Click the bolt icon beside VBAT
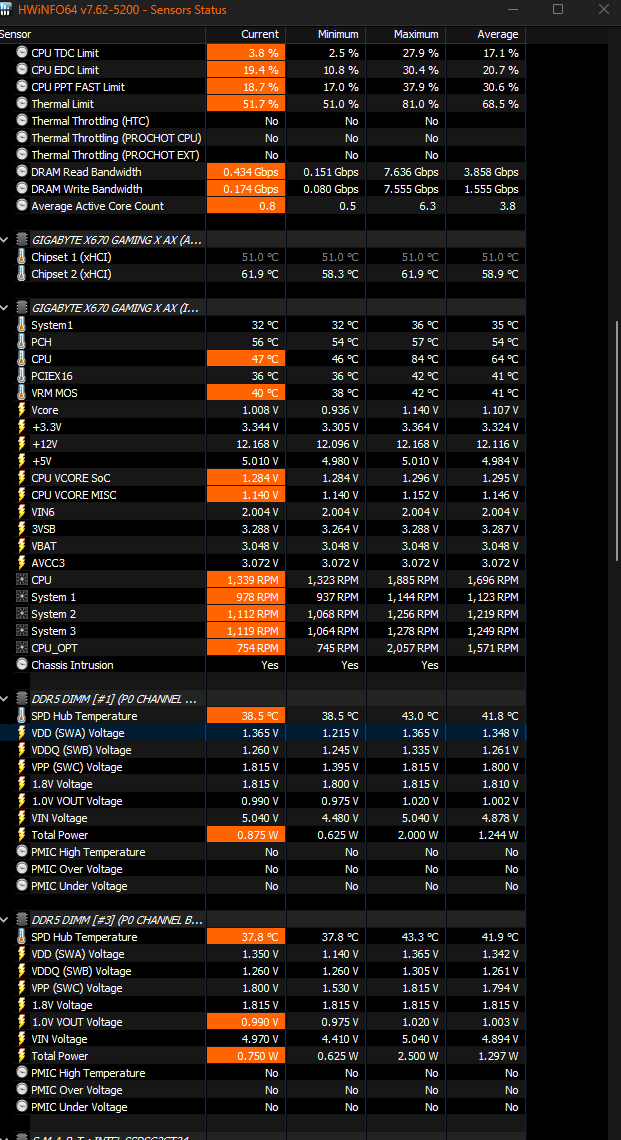The width and height of the screenshot is (621, 1140). tap(22, 546)
